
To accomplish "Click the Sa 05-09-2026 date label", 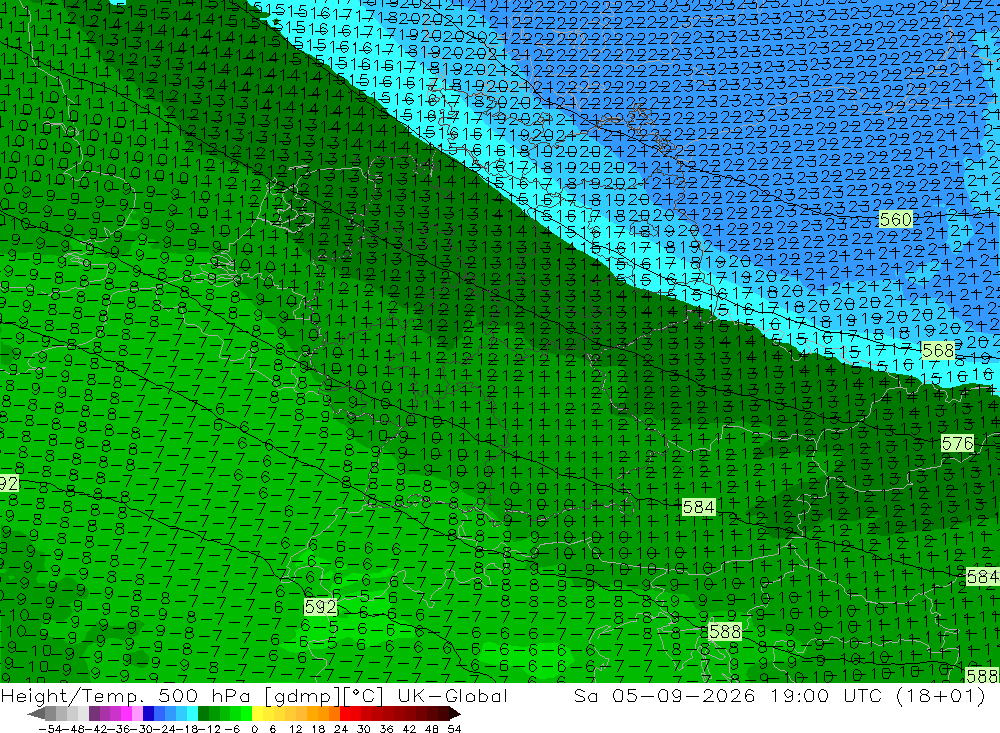I will coord(665,695).
